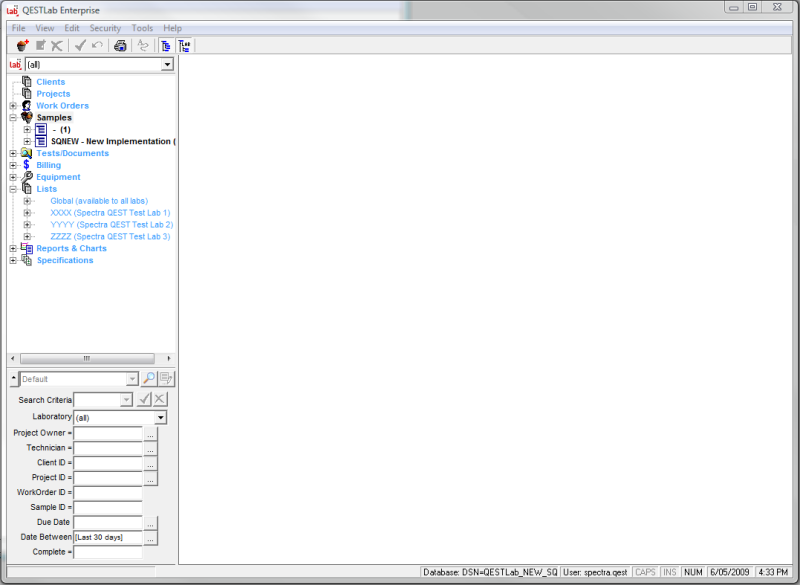This screenshot has height=585, width=800.
Task: Toggle the first tree view display icon
Action: coord(165,45)
